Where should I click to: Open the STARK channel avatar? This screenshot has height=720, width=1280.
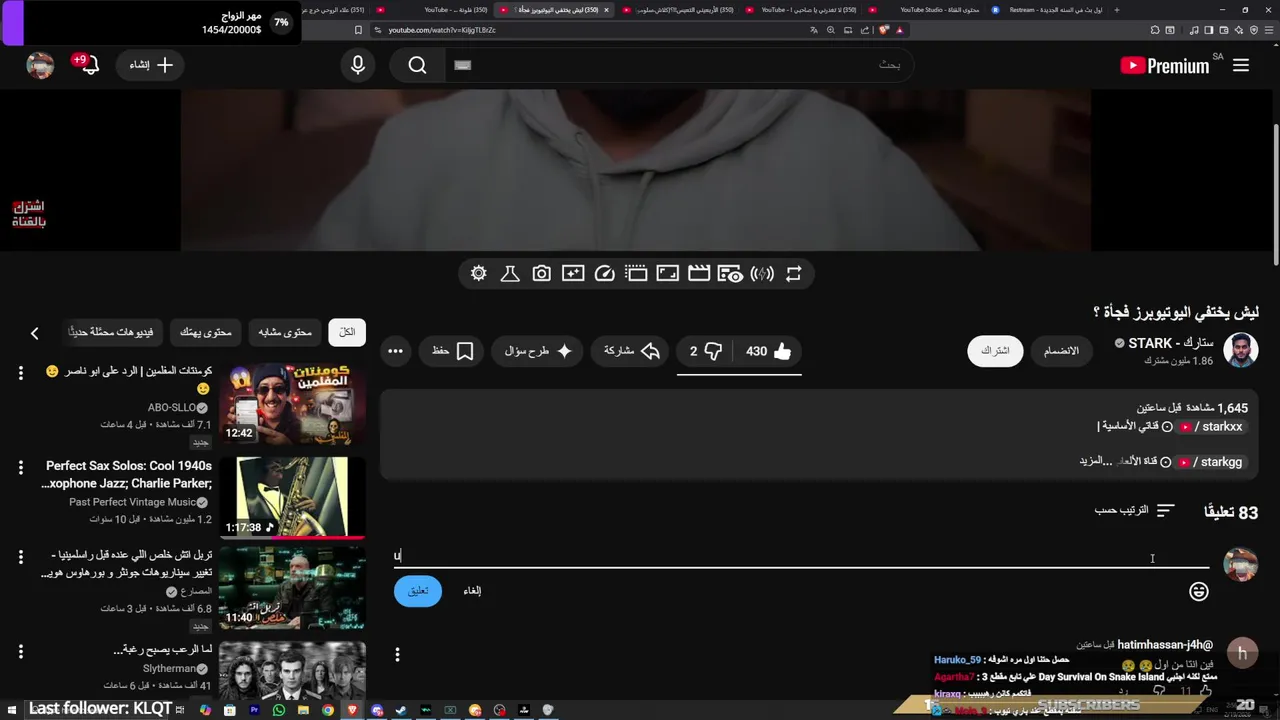coord(1241,350)
